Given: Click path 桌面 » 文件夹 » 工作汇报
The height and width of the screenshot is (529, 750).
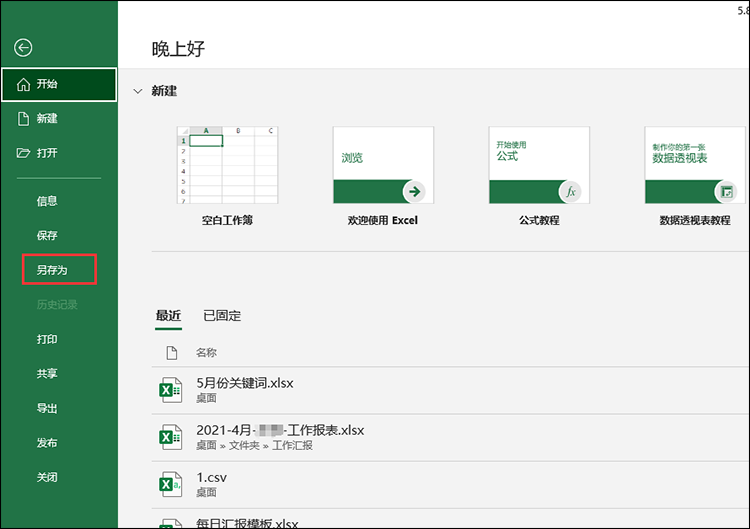Looking at the screenshot, I should coord(254,446).
